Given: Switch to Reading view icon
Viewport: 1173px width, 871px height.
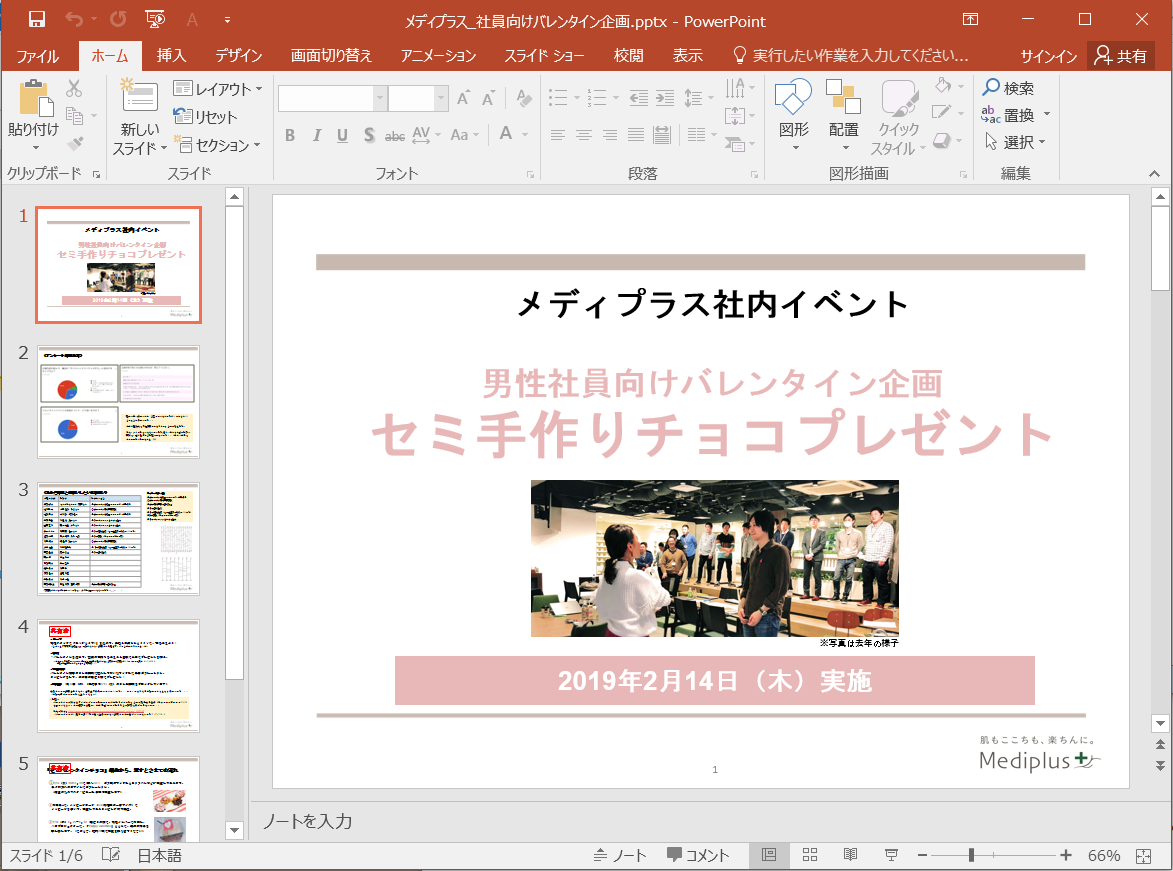Looking at the screenshot, I should 851,855.
